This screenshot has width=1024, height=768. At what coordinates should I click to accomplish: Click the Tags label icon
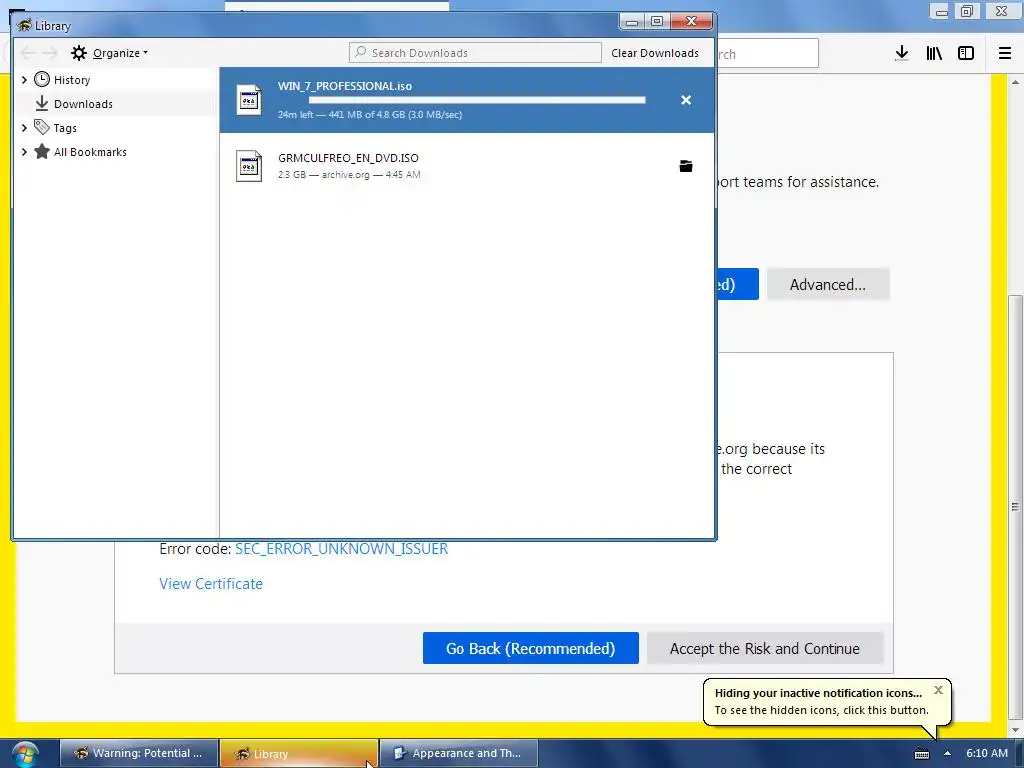pos(42,127)
